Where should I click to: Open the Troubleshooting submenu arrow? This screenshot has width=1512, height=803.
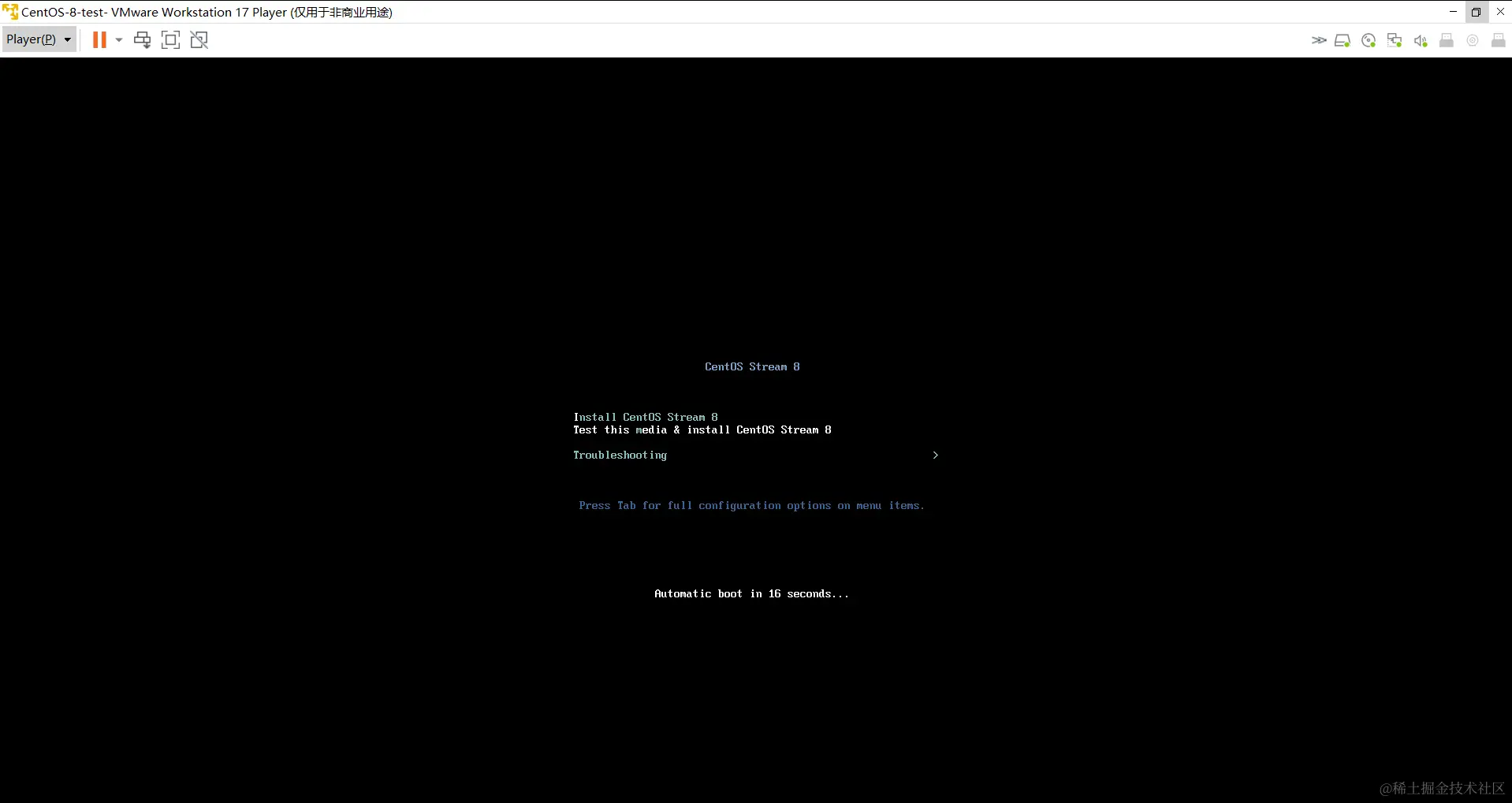click(x=936, y=455)
